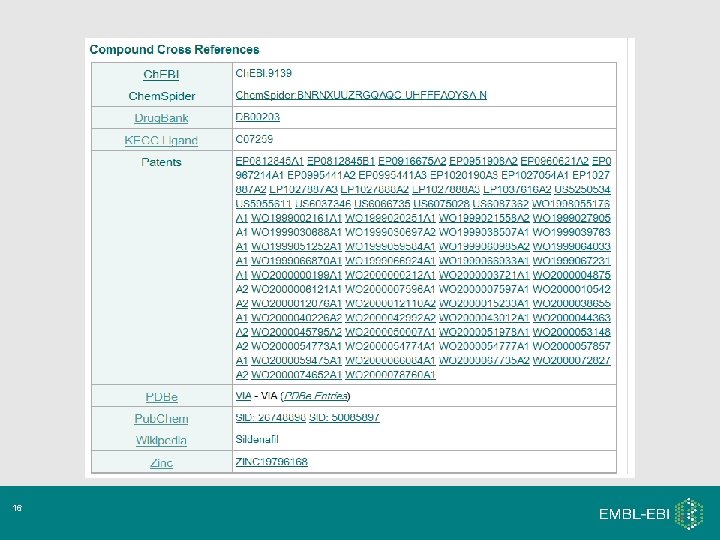Click the first VIA link in PDBe row

[243, 395]
